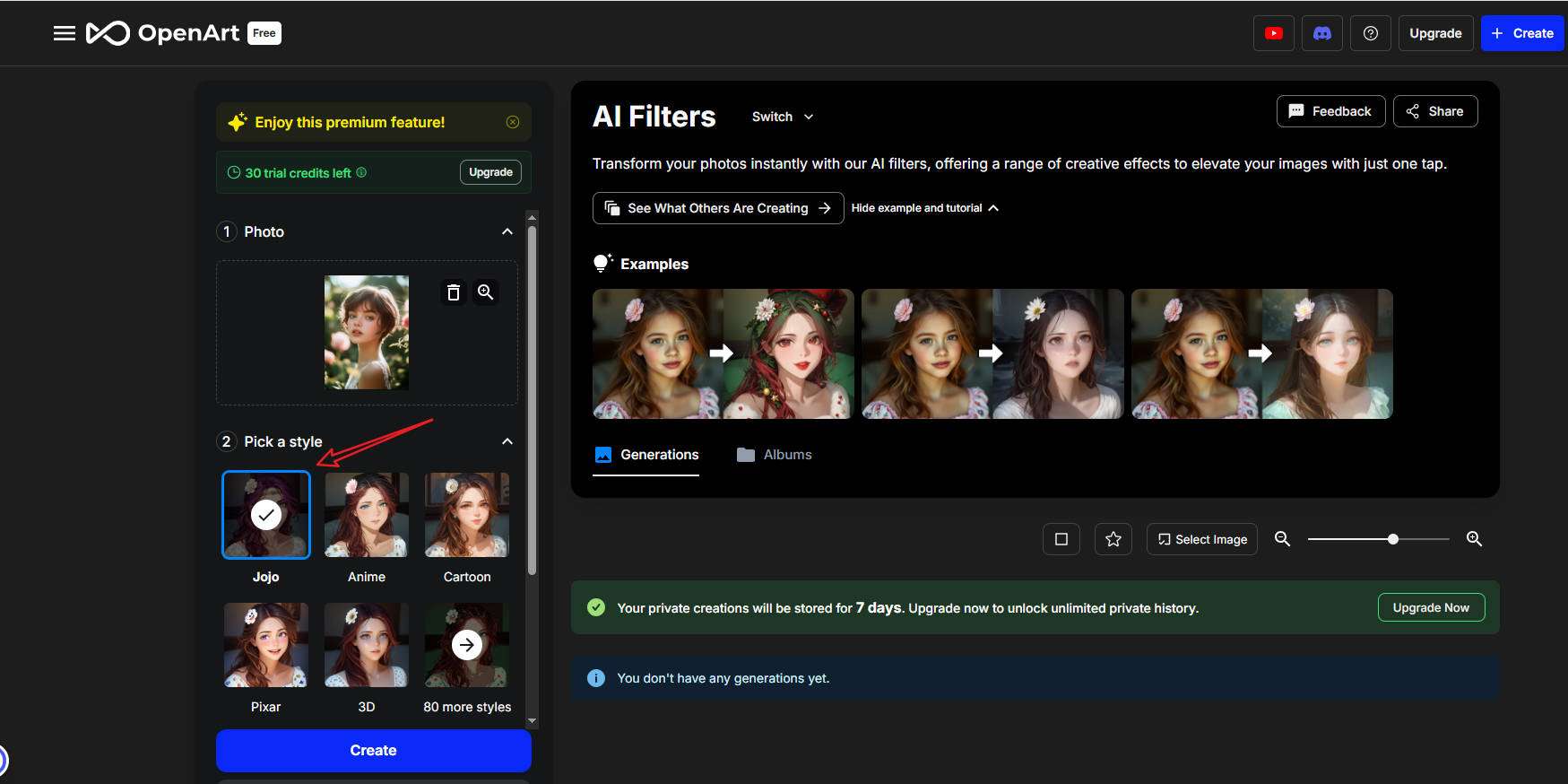This screenshot has height=784, width=1568.
Task: Collapse the Pick a style section
Action: [507, 441]
